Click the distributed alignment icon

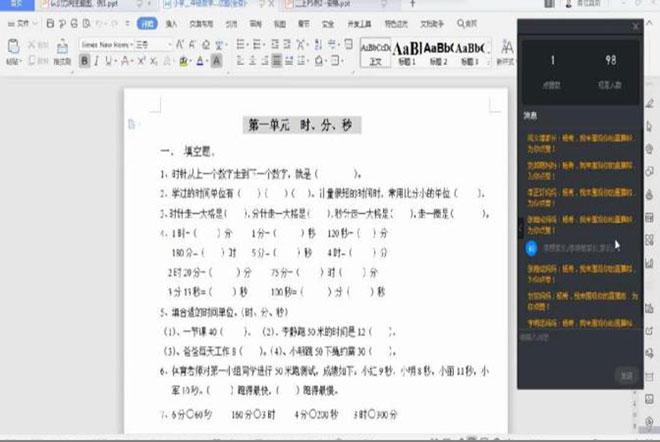pyautogui.click(x=289, y=61)
